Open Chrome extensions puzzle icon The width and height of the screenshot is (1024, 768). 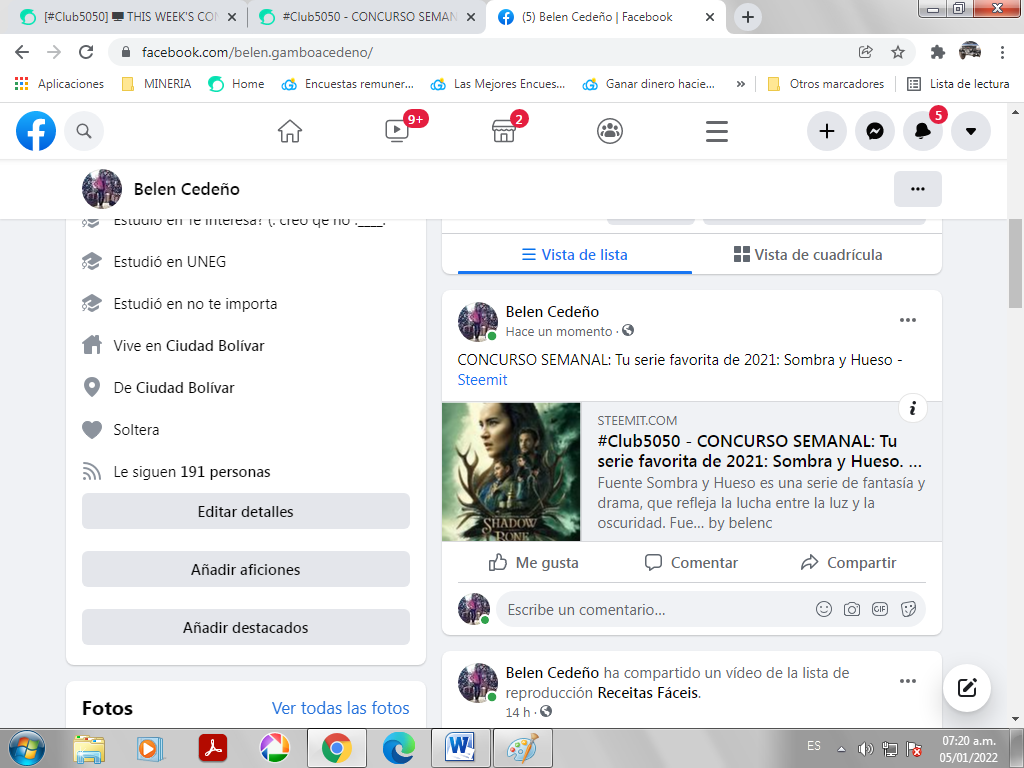tap(938, 52)
